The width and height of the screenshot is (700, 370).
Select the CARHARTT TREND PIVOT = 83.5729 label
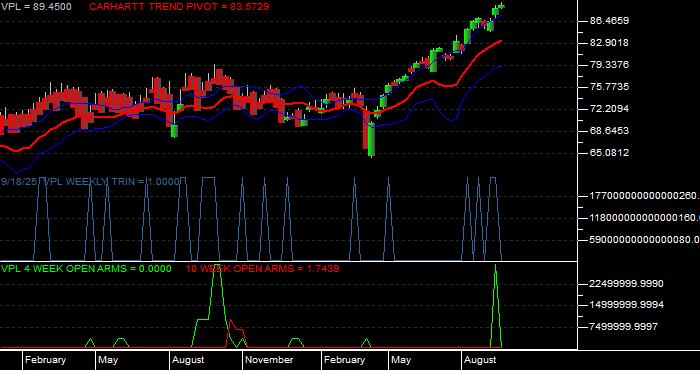pos(179,7)
